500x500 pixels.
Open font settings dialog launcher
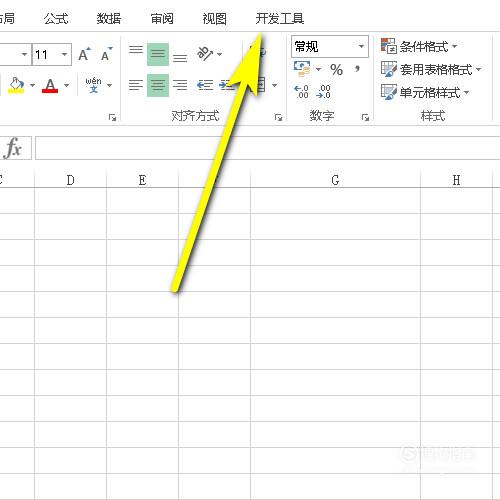[112, 117]
